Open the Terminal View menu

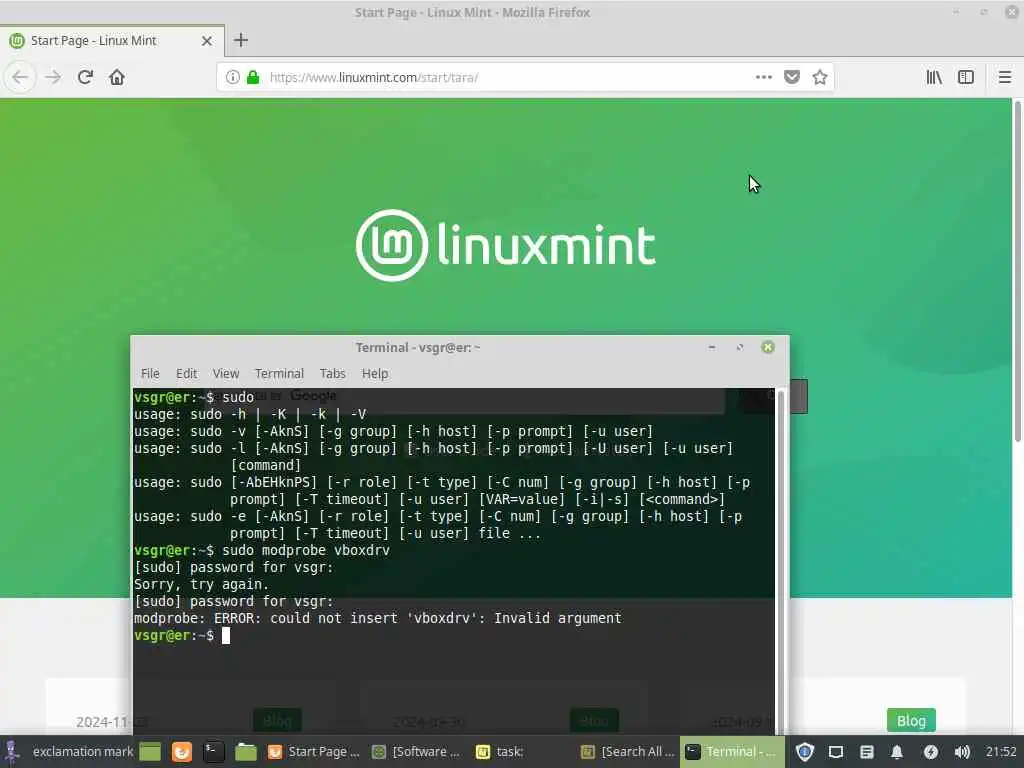pos(225,374)
